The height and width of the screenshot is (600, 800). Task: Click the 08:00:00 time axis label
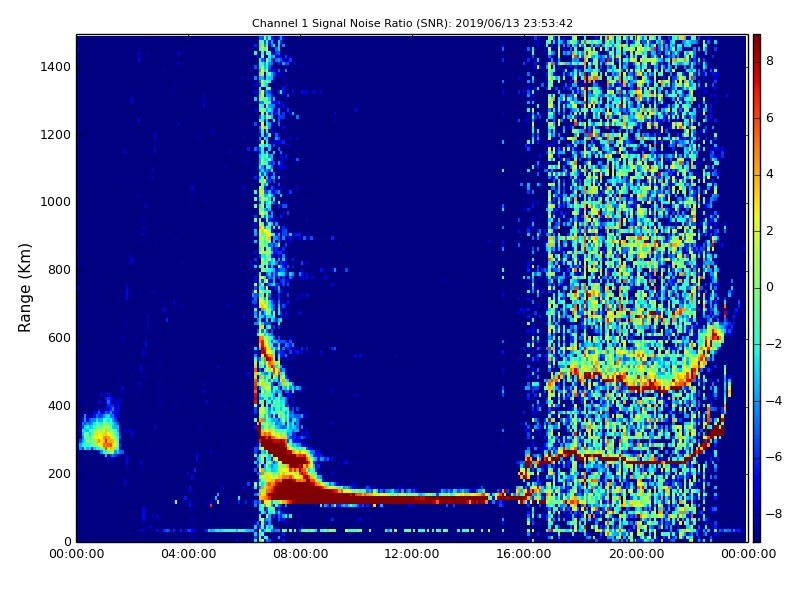tap(301, 554)
